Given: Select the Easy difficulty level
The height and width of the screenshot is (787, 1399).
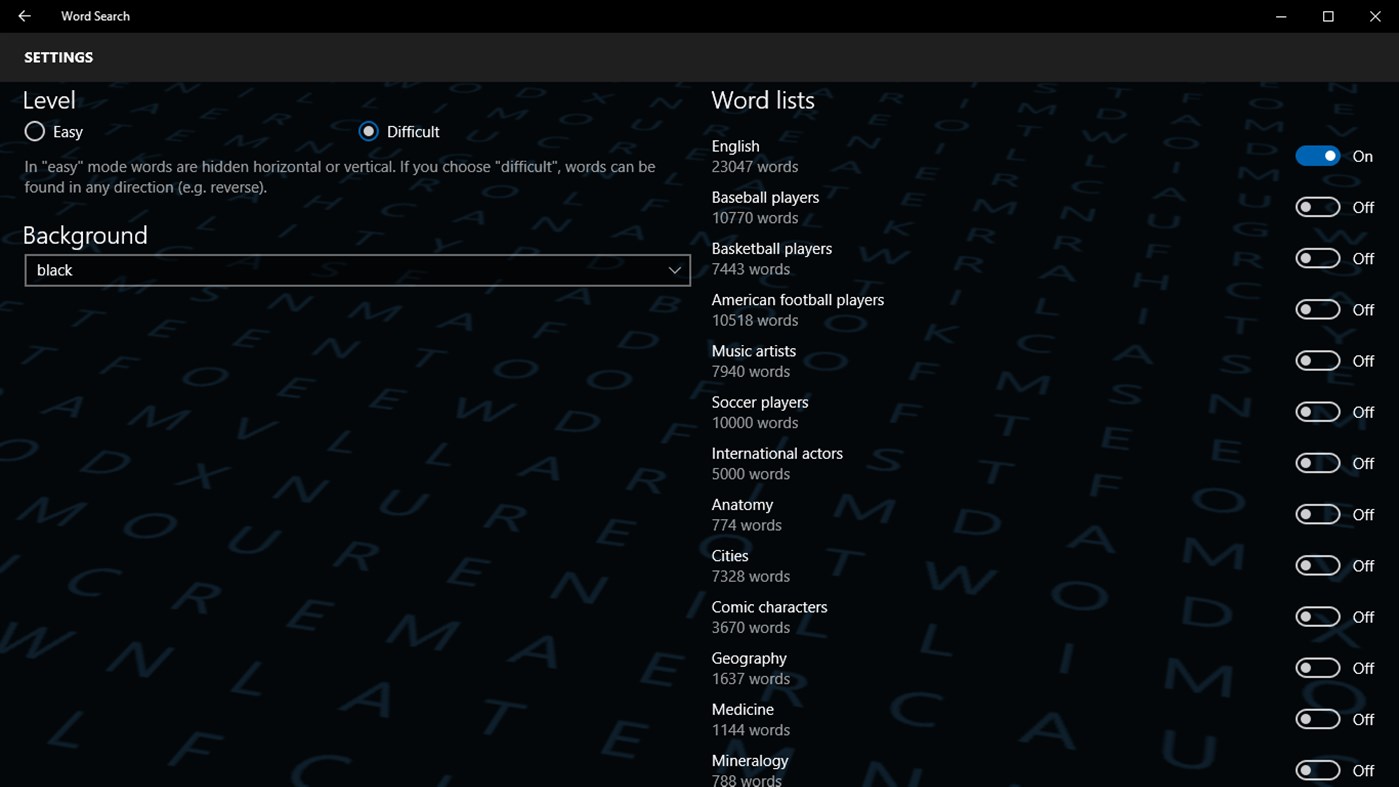Looking at the screenshot, I should coord(33,131).
